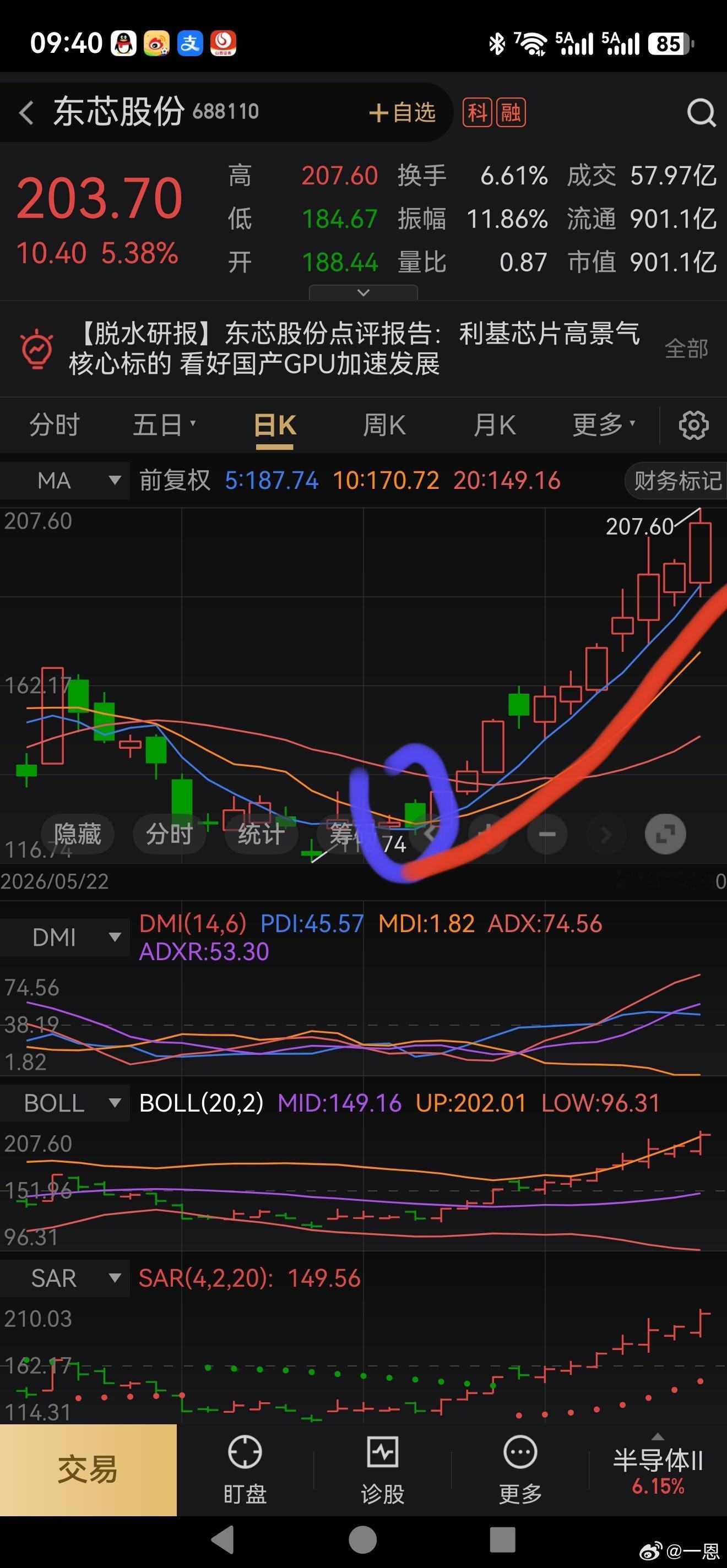Tap 振幅 11.86% value
This screenshot has width=727, height=1568.
point(507,219)
